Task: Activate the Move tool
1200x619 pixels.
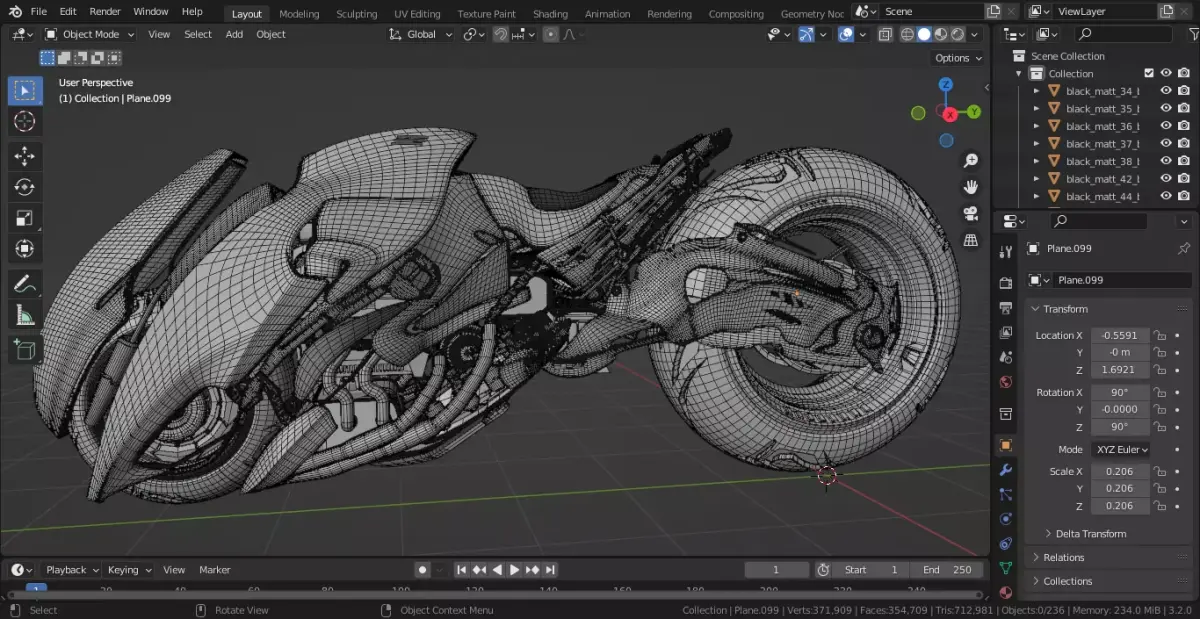Action: 25,155
